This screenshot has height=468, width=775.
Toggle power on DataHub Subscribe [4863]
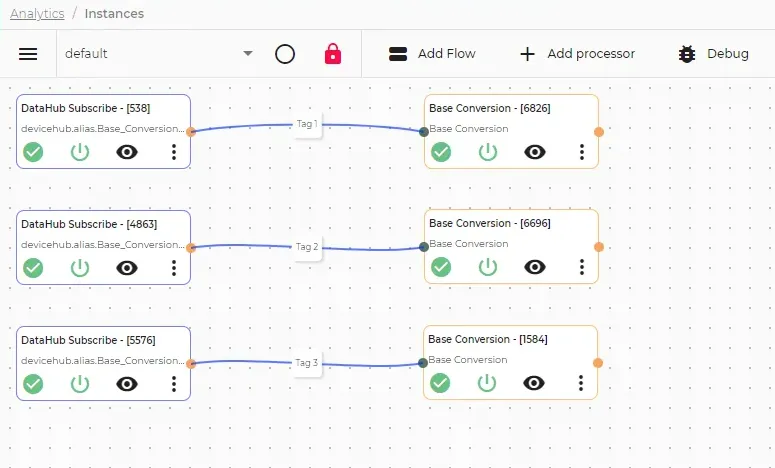tap(80, 268)
